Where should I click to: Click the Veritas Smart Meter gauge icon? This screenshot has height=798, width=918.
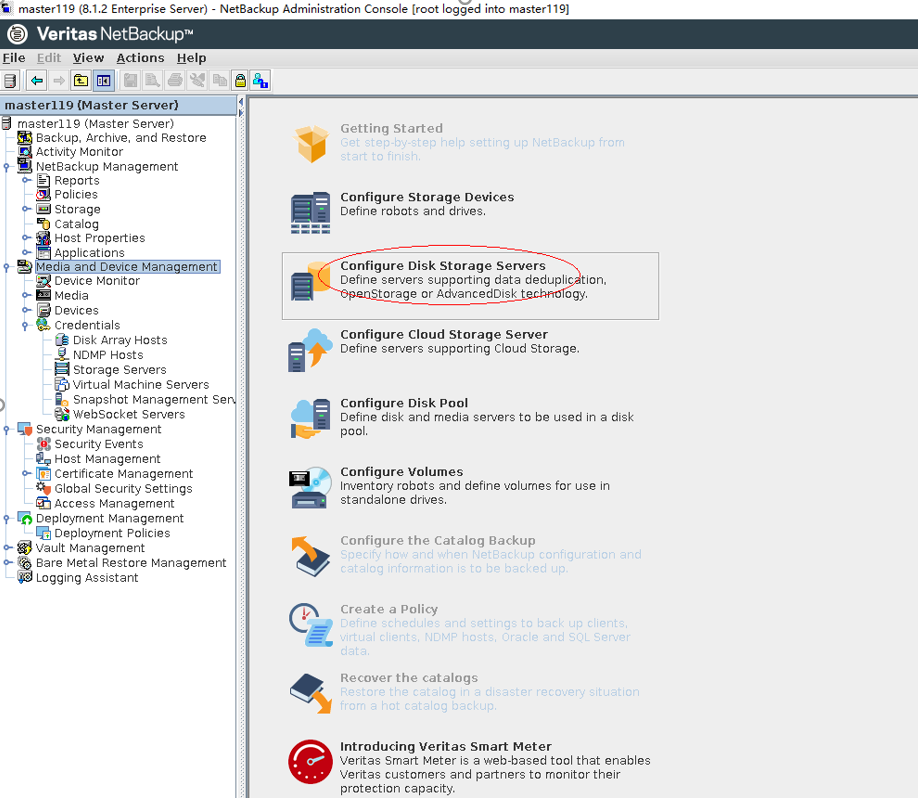coord(310,761)
